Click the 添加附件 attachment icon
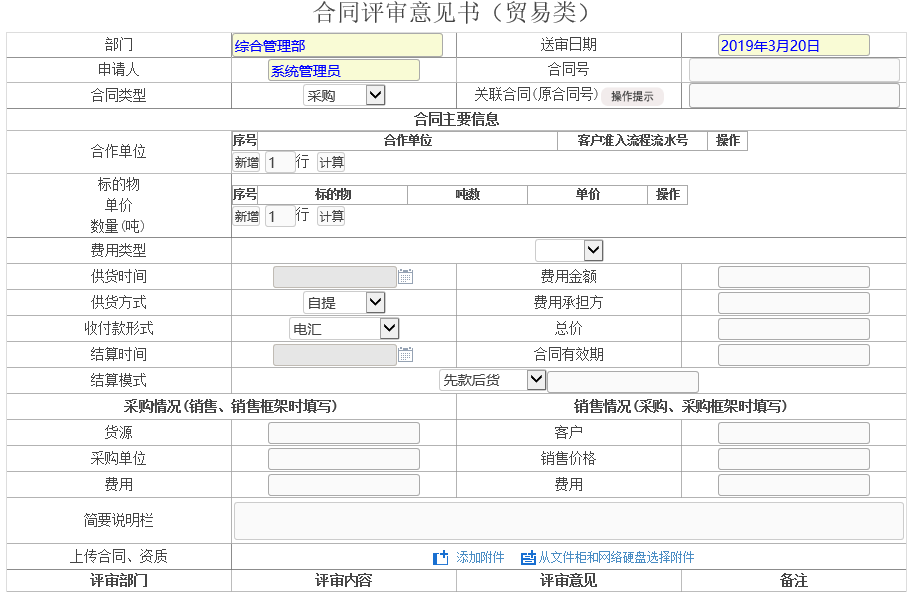Image resolution: width=911 pixels, height=592 pixels. [x=440, y=558]
